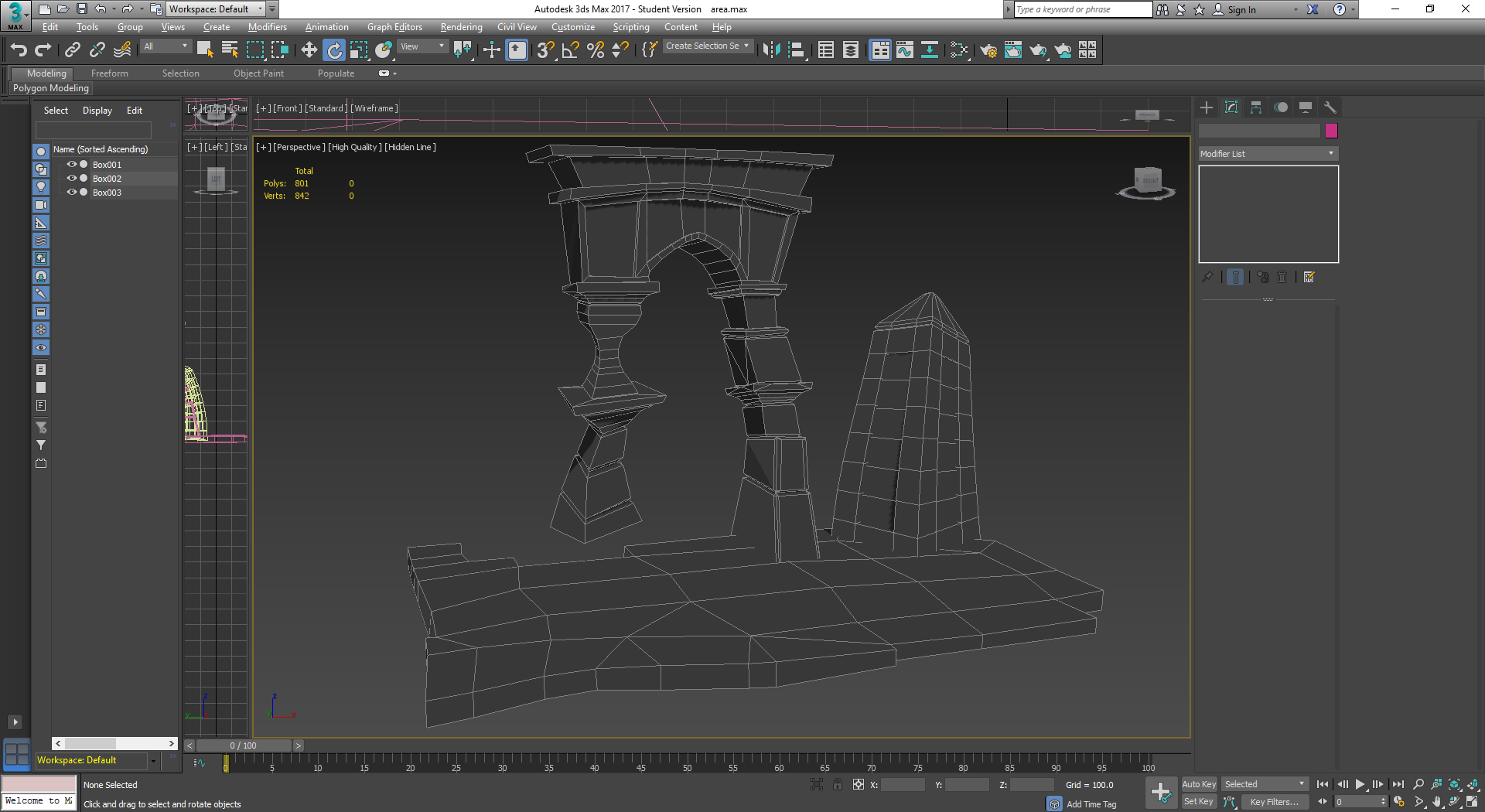Open the Utilities wrench panel tab

[x=1330, y=107]
